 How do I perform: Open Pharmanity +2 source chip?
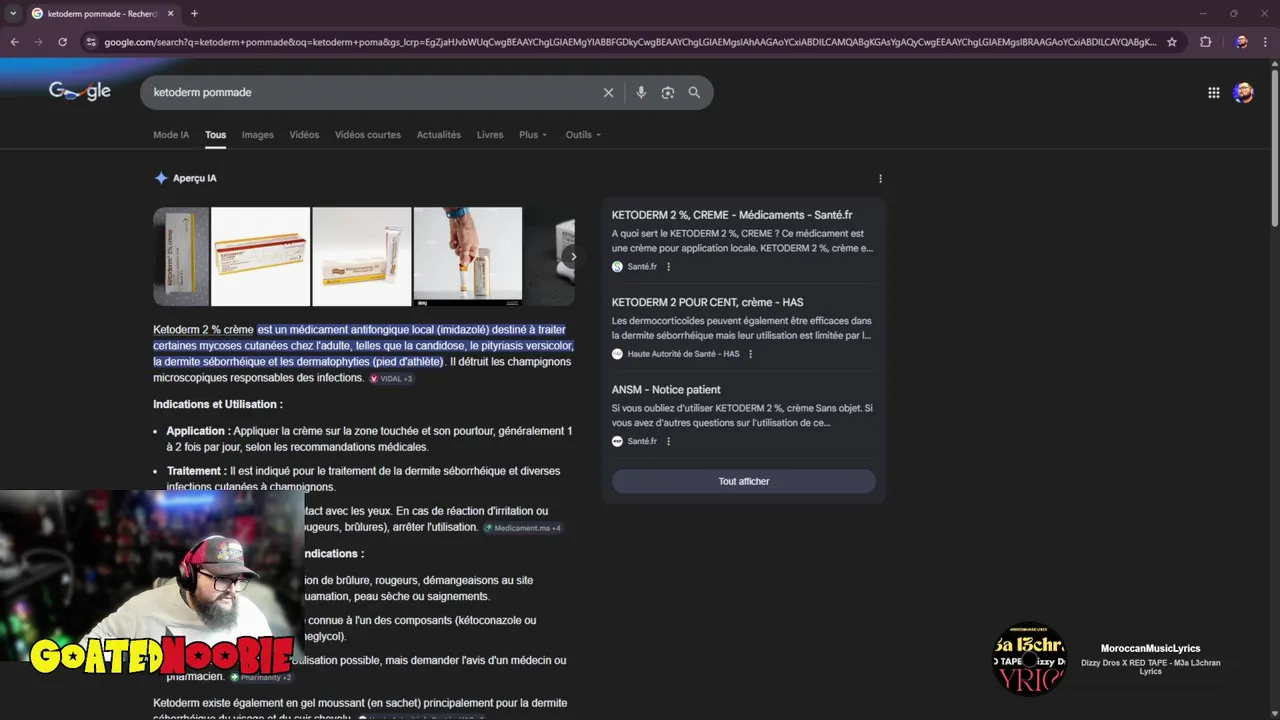pyautogui.click(x=261, y=677)
